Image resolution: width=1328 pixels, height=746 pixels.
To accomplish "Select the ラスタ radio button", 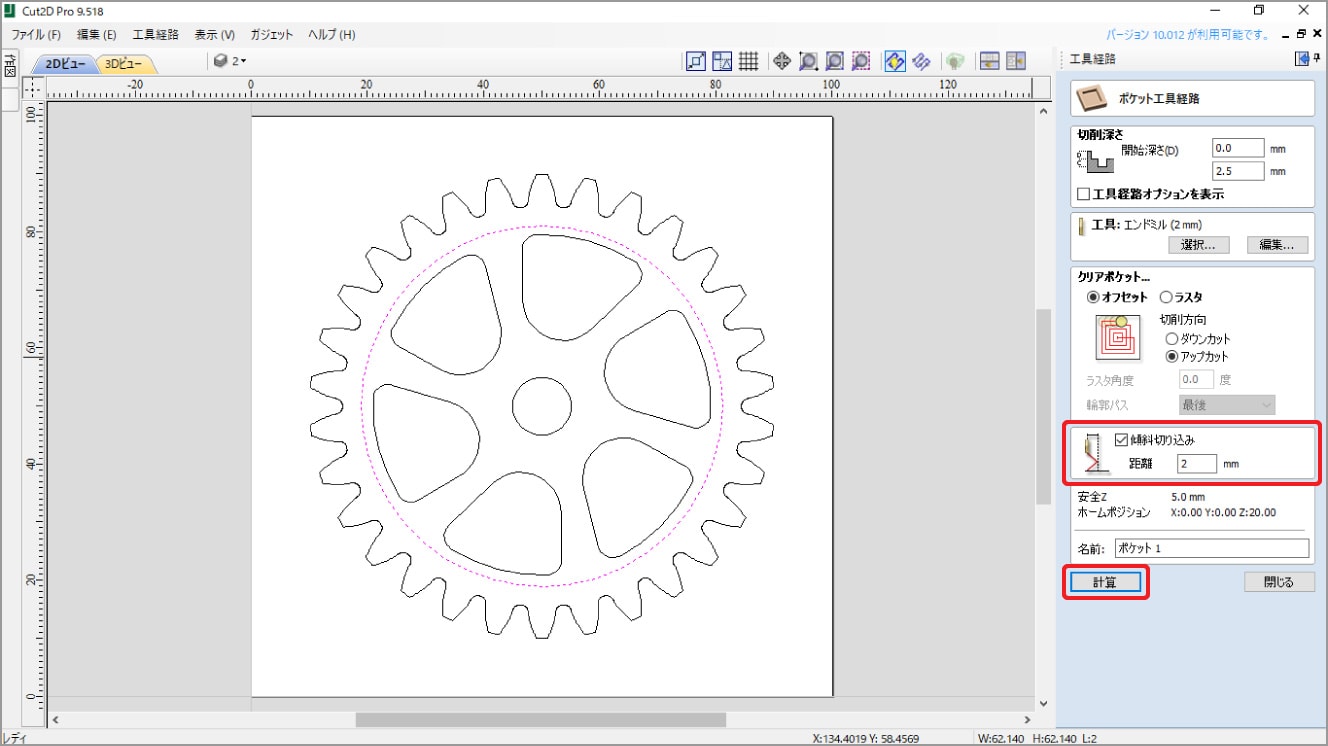I will pyautogui.click(x=1166, y=297).
